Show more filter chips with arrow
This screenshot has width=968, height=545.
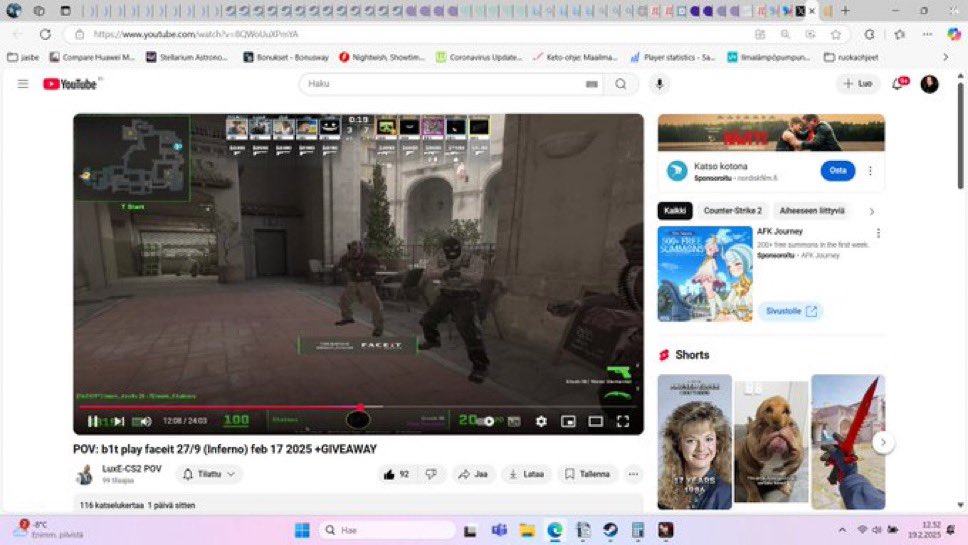coord(871,211)
